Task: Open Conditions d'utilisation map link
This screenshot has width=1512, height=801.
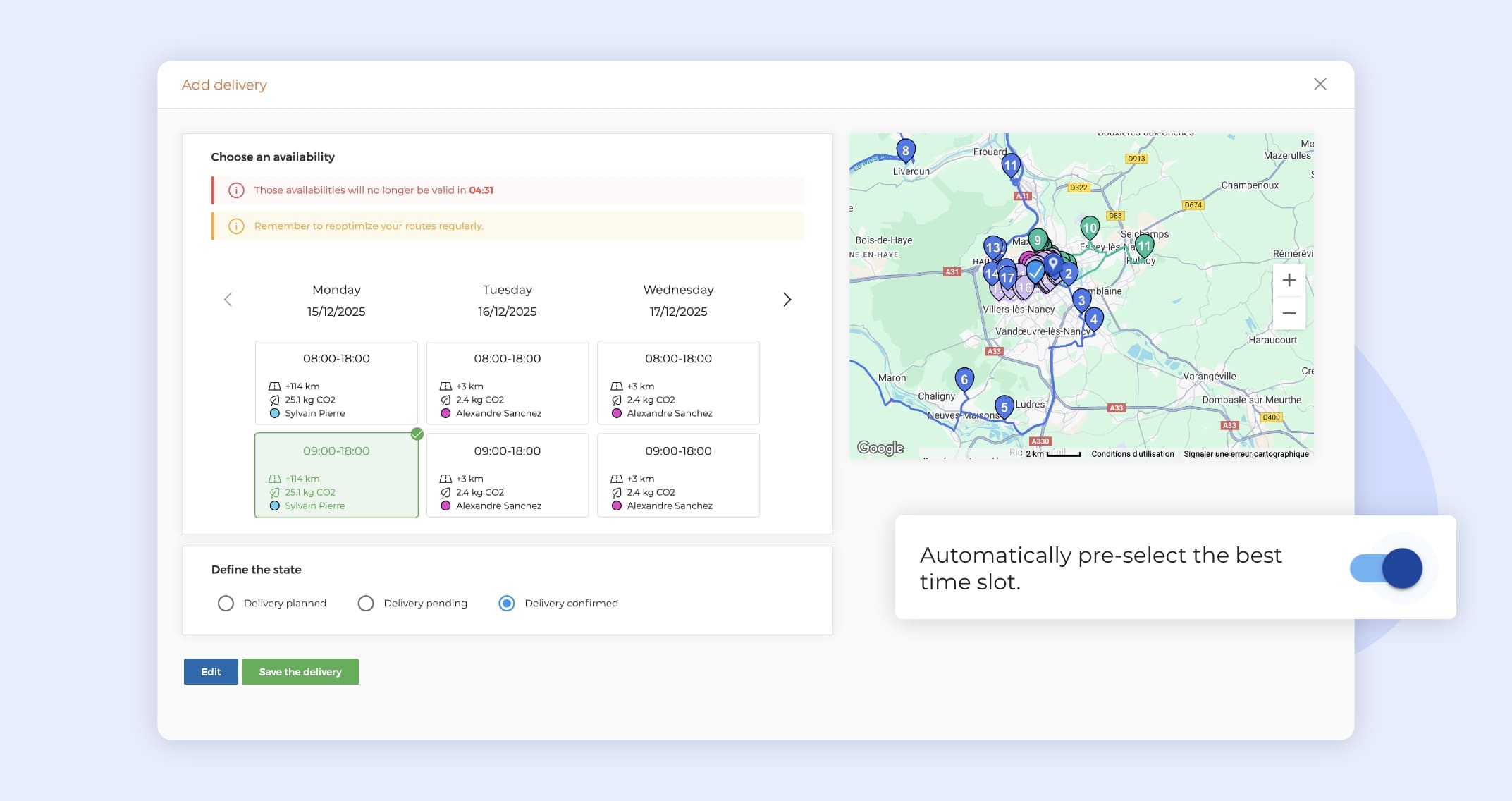Action: pos(1132,454)
